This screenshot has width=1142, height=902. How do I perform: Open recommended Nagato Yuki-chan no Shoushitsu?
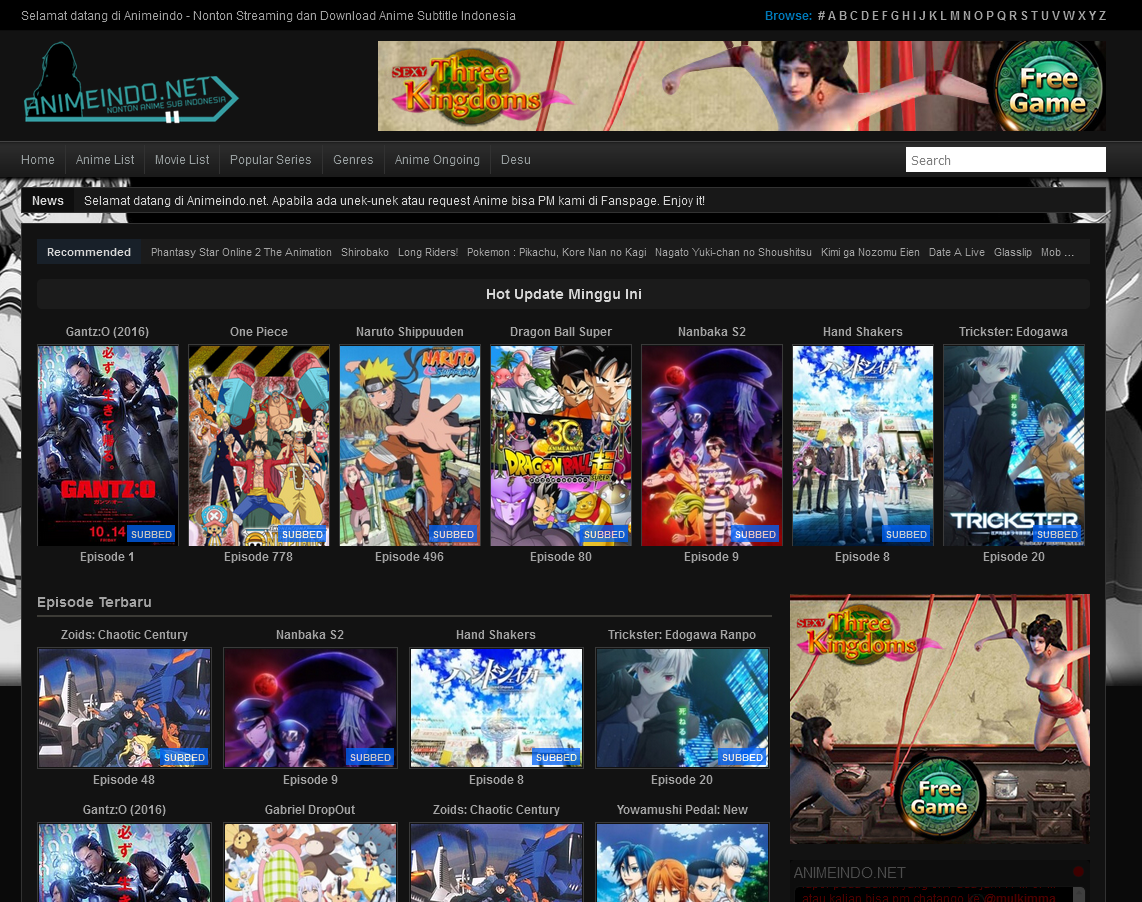point(733,252)
